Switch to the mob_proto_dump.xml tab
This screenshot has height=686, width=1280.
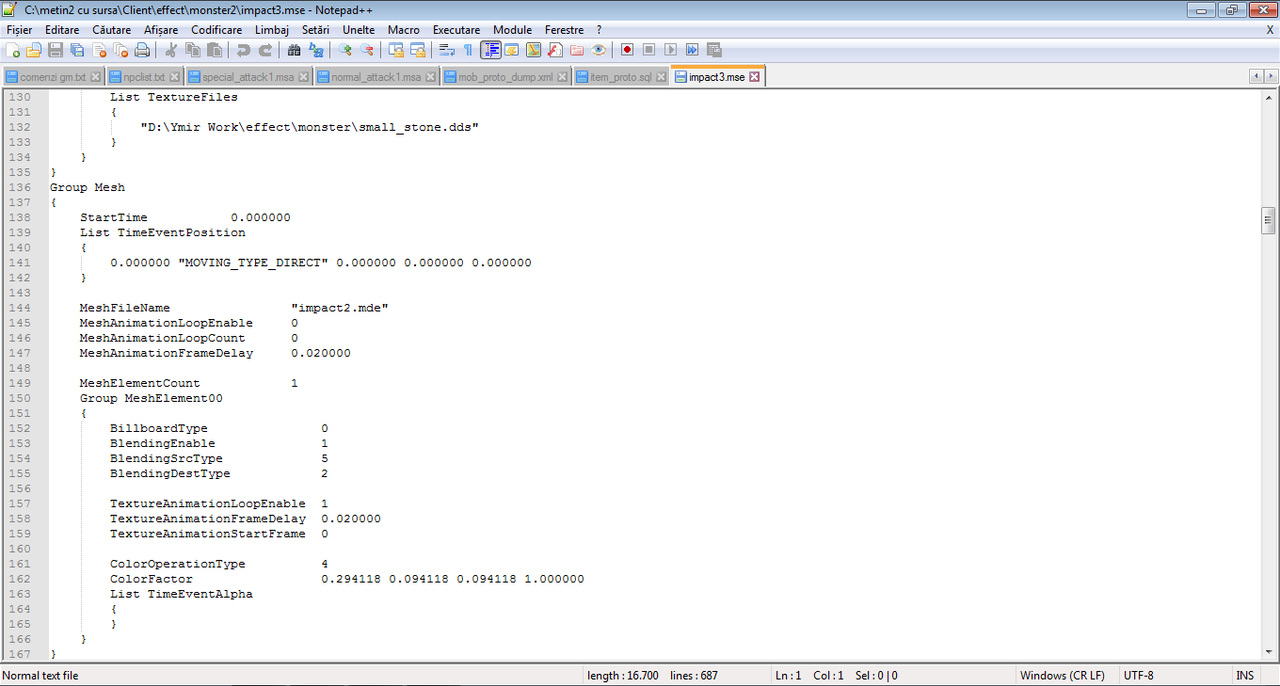pyautogui.click(x=505, y=77)
